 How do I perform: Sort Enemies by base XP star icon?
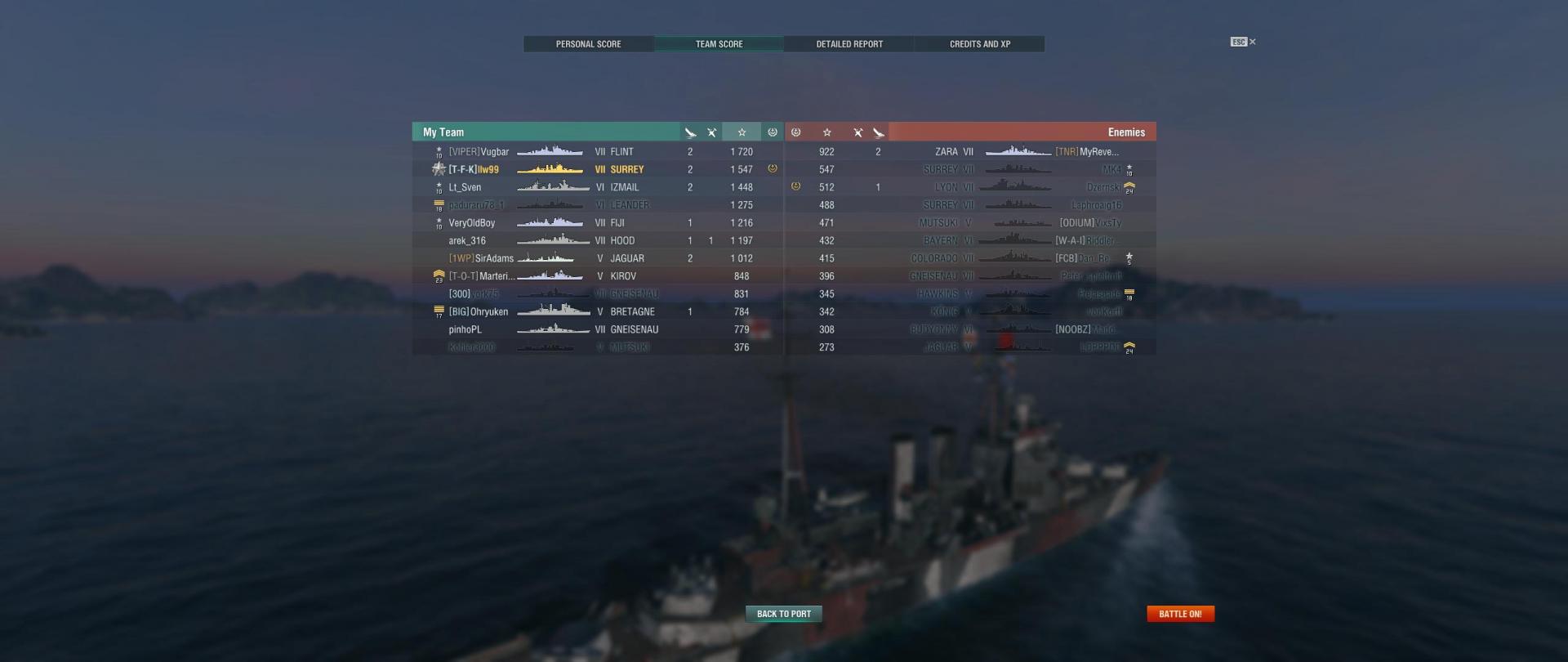pos(826,132)
